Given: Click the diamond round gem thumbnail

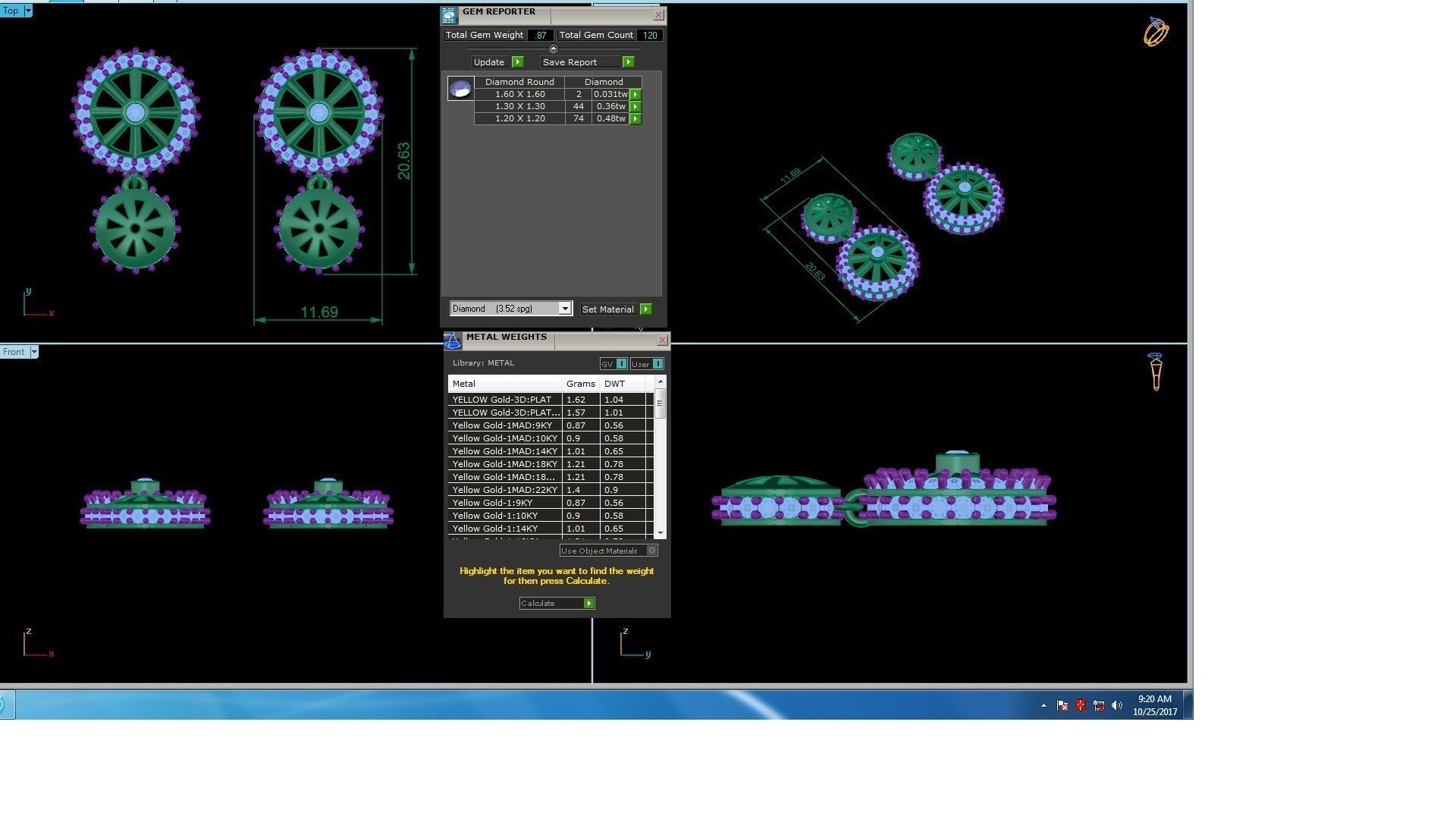Looking at the screenshot, I should pyautogui.click(x=460, y=89).
